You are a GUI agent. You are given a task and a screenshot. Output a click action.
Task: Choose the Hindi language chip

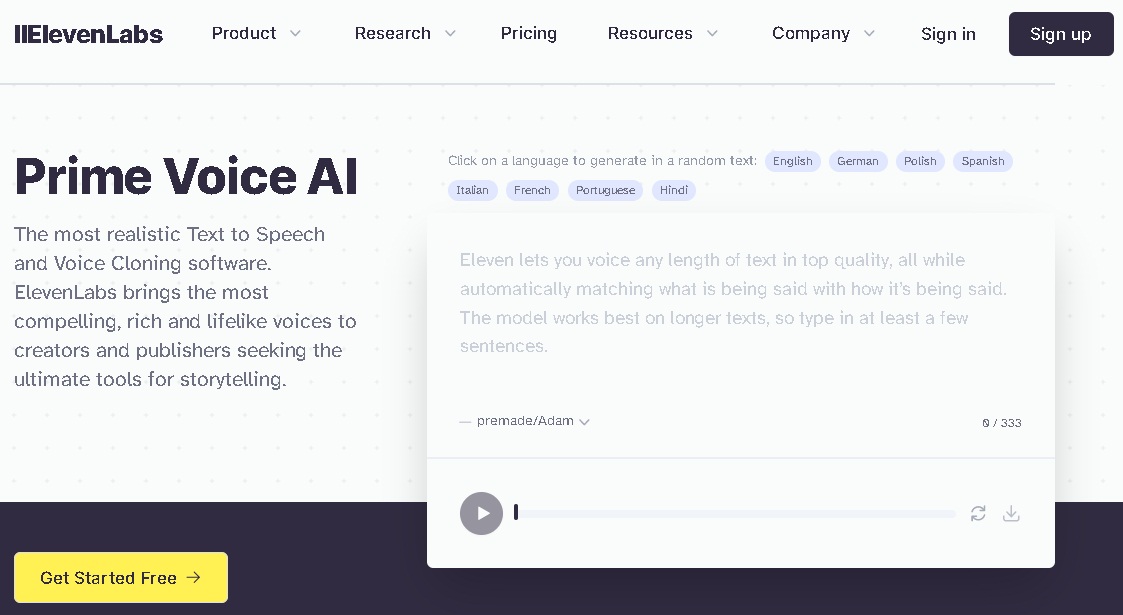point(673,190)
